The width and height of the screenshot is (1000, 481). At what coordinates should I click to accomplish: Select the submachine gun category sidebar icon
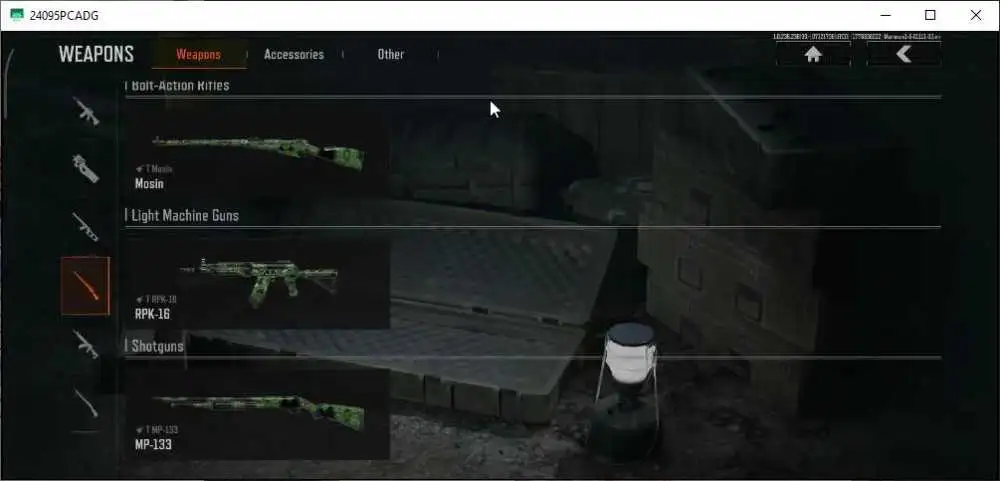[x=85, y=168]
